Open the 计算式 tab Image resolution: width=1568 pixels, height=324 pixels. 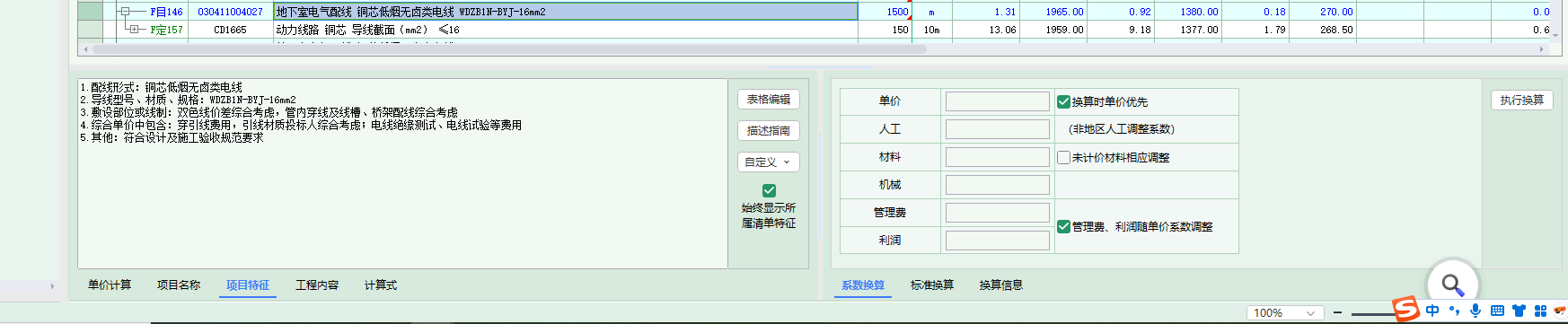[381, 285]
